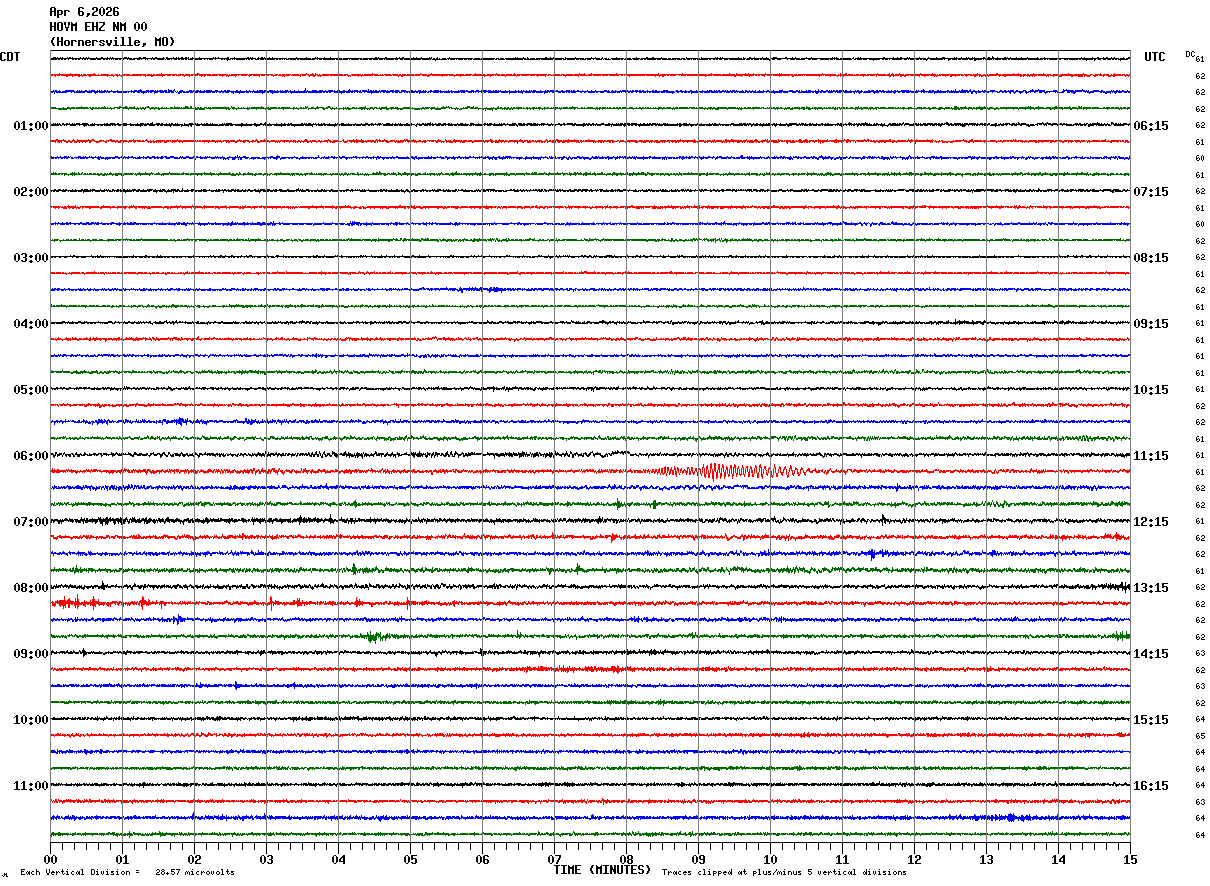Click the TIME (MINUTES) axis title
The image size is (1210, 886).
602,870
